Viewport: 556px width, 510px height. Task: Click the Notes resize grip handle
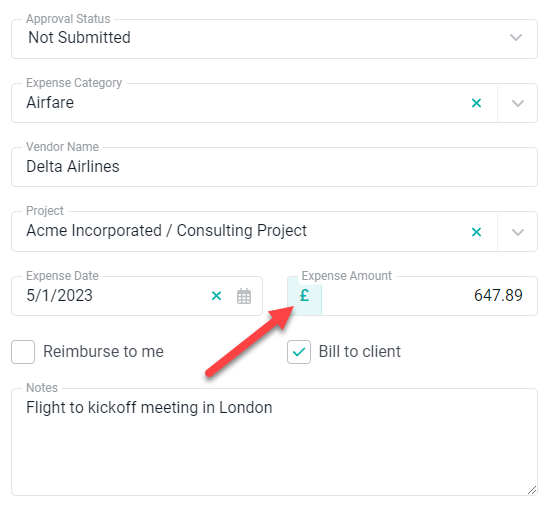(x=532, y=490)
